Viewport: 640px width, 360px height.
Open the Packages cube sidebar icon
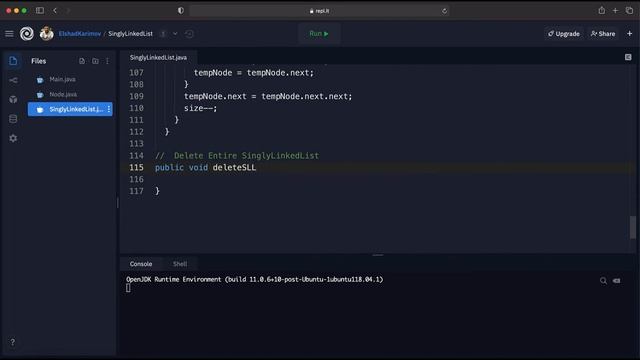pos(13,99)
